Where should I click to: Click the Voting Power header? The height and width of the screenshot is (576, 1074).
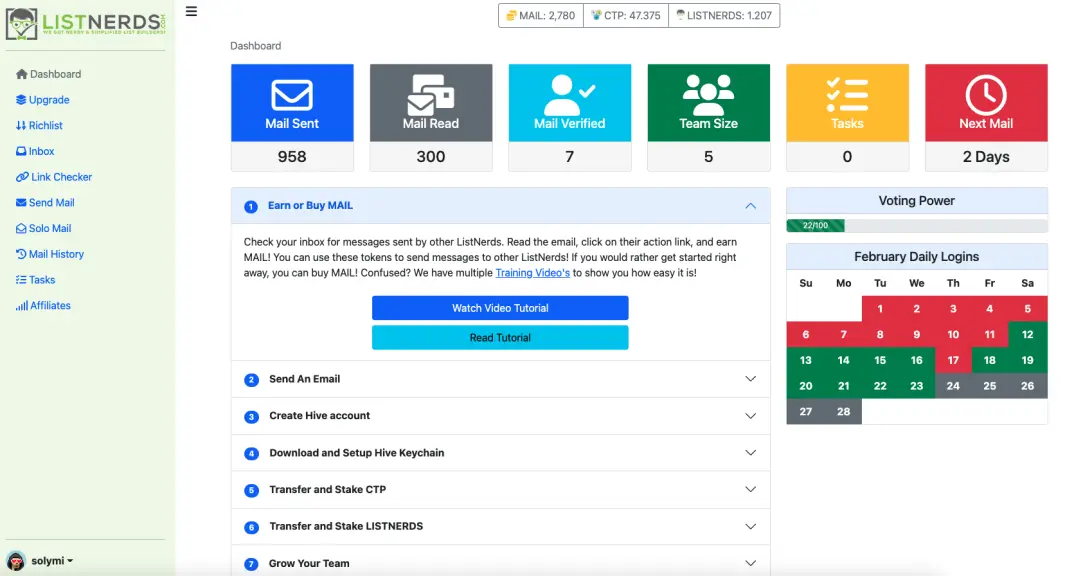(916, 201)
